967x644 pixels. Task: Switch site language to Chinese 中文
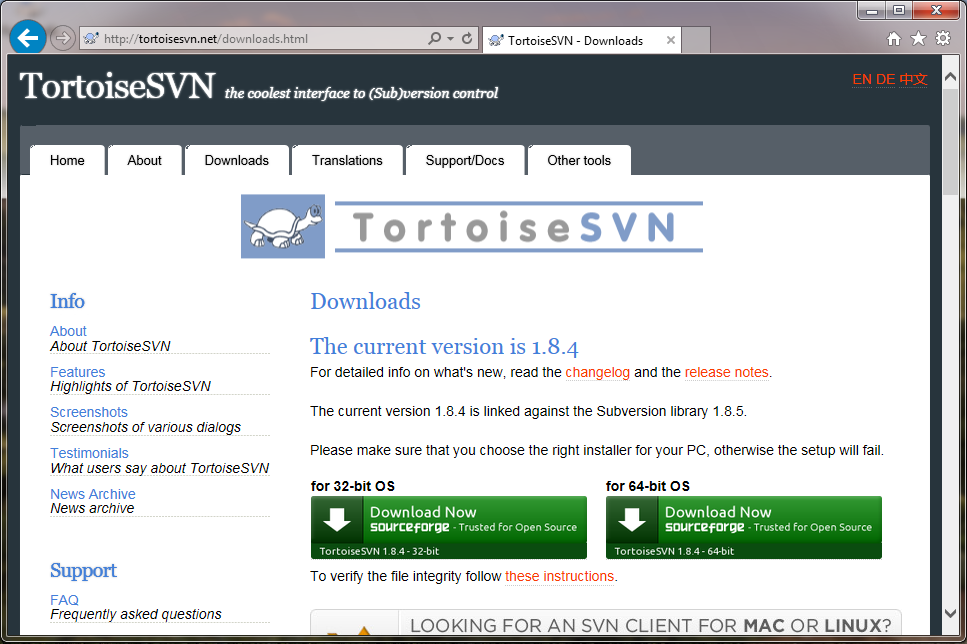pyautogui.click(x=913, y=80)
